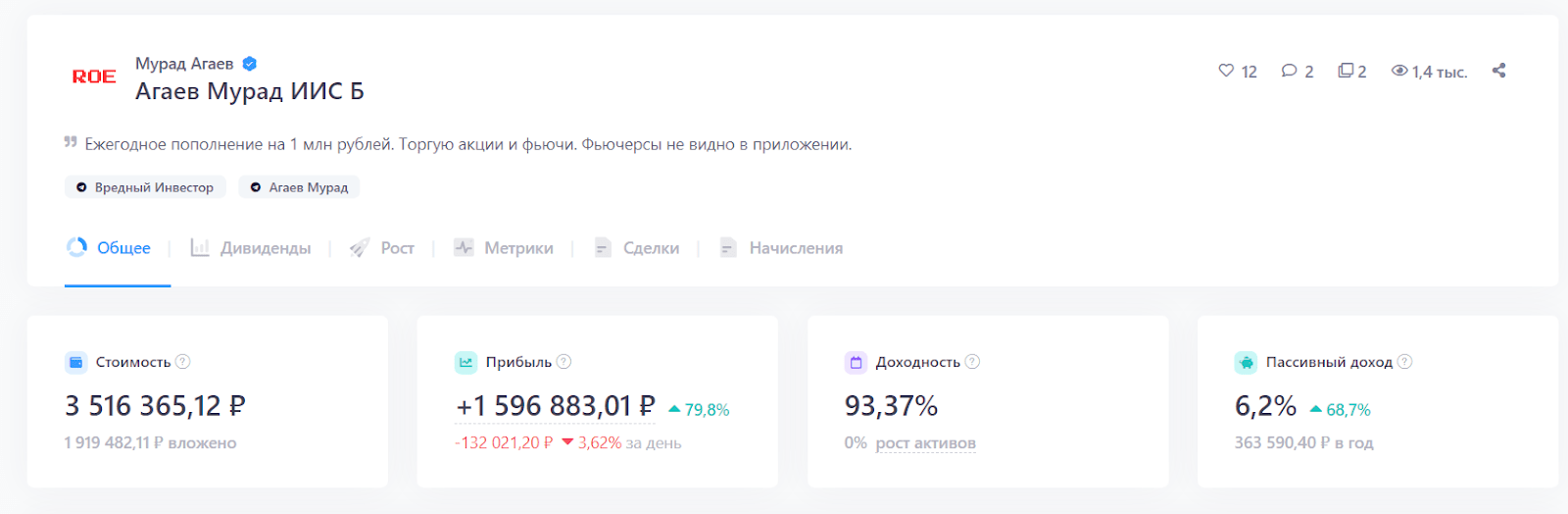Click the verified badge next to Мурад Агаев
Screen dimensions: 1568x514
coord(250,64)
